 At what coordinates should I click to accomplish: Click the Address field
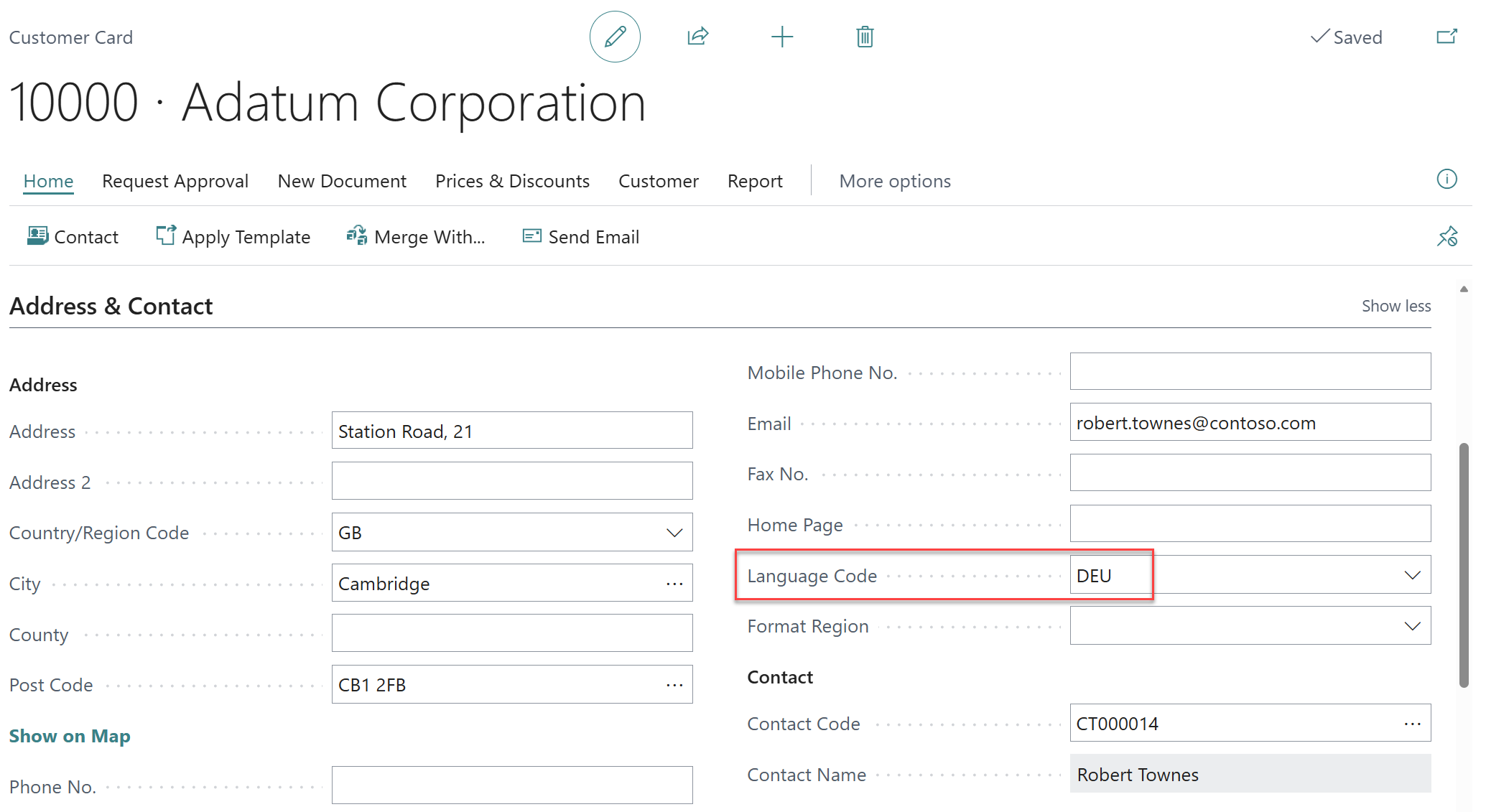pos(512,431)
